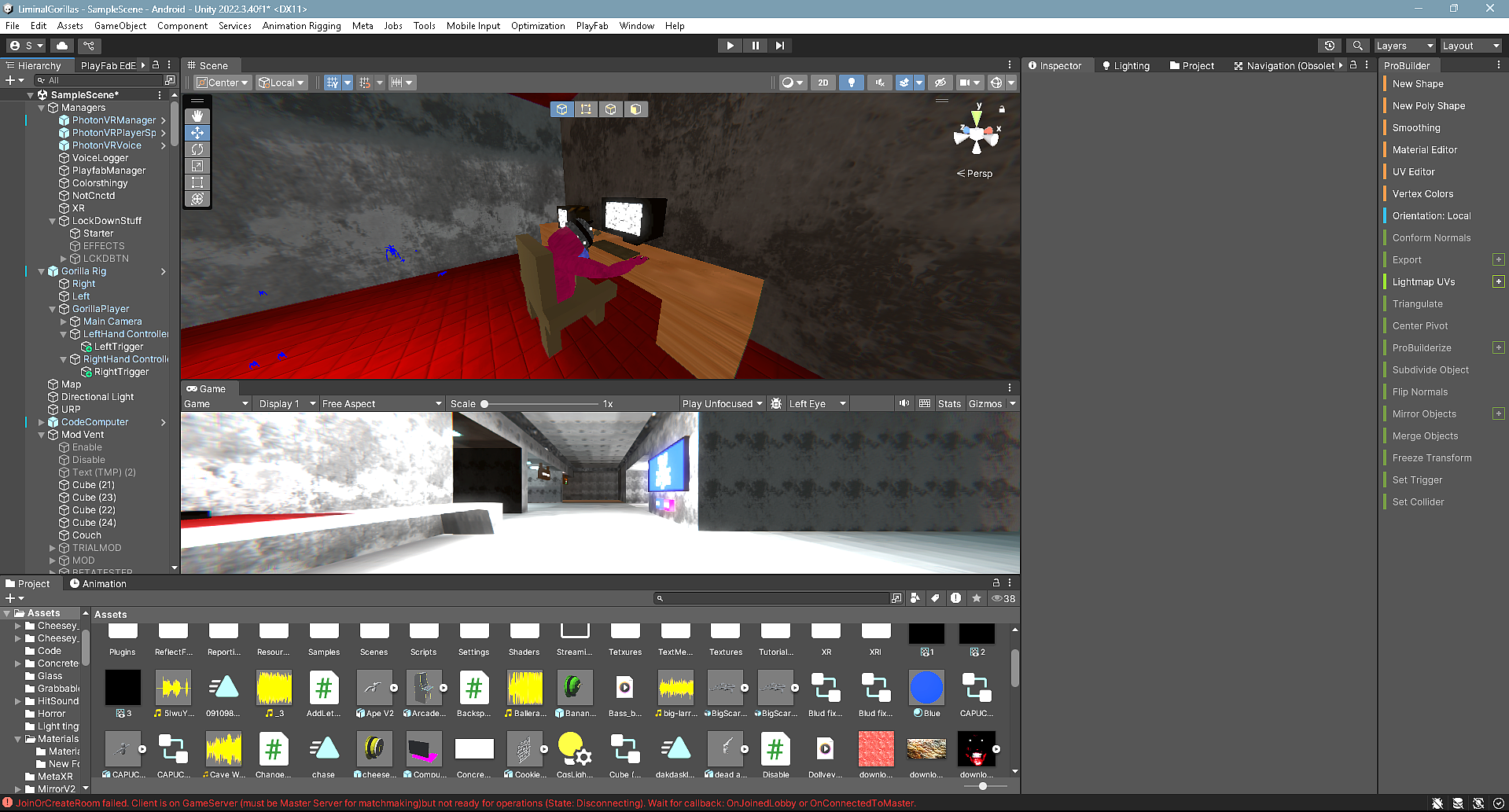Viewport: 1509px width, 812px height.
Task: Open the GameObject menu
Action: 120,26
